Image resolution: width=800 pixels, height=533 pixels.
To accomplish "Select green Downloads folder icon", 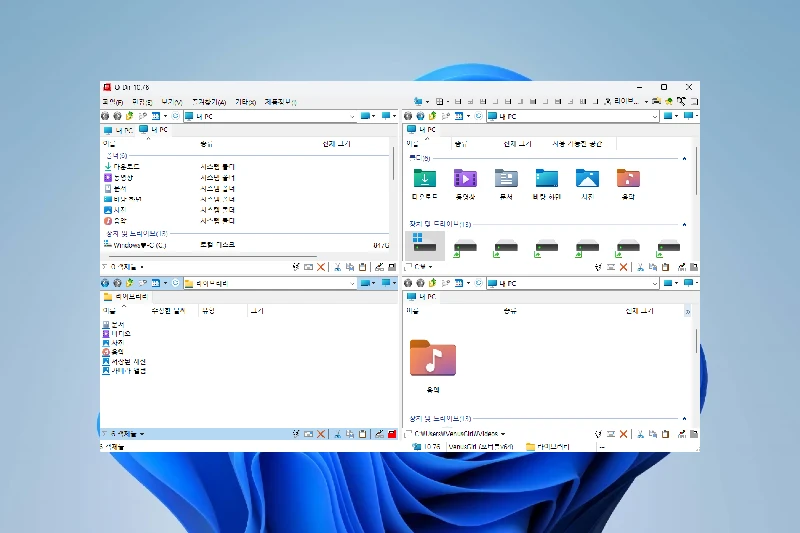I will (424, 179).
